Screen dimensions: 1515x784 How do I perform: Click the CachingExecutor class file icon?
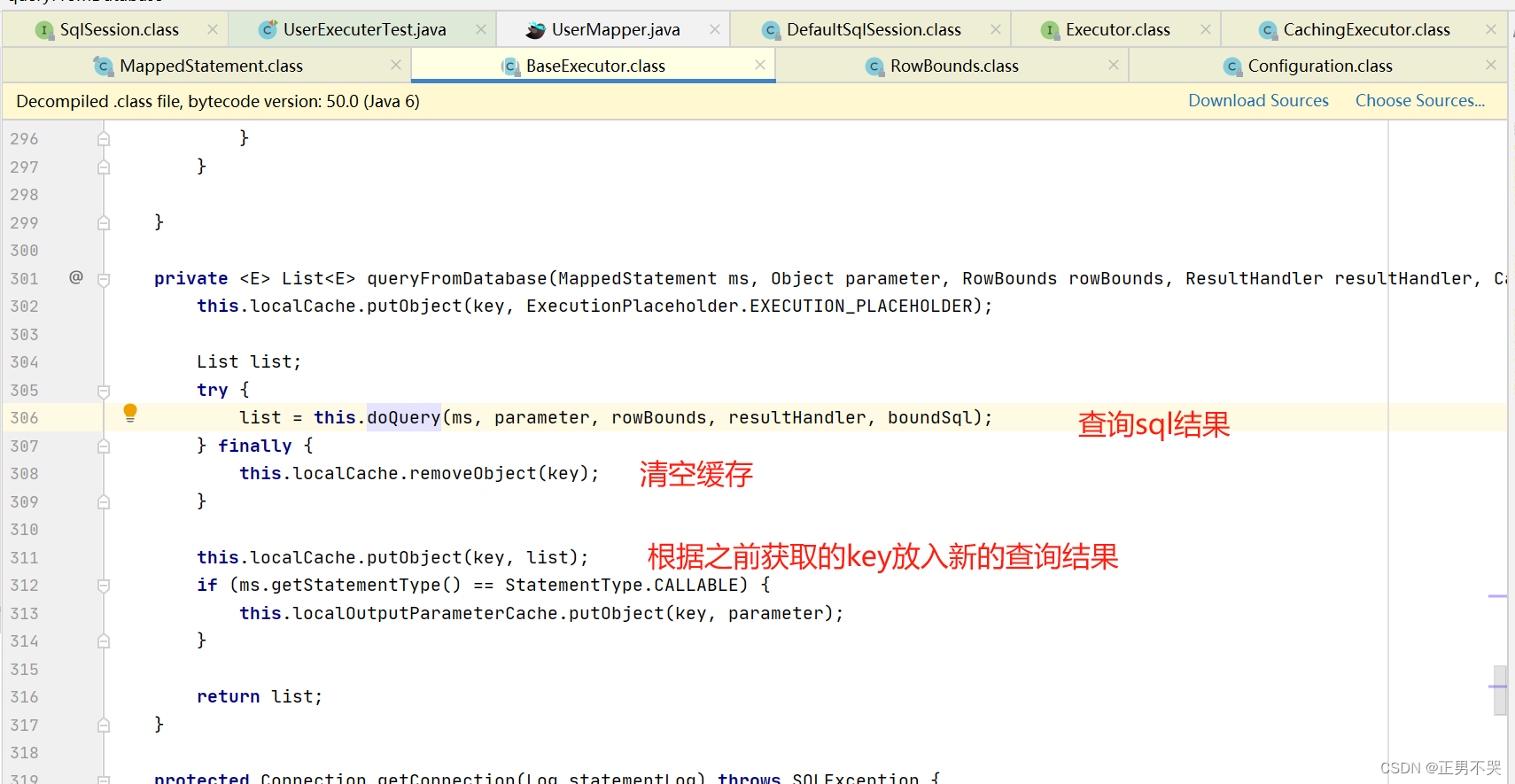tap(1268, 30)
